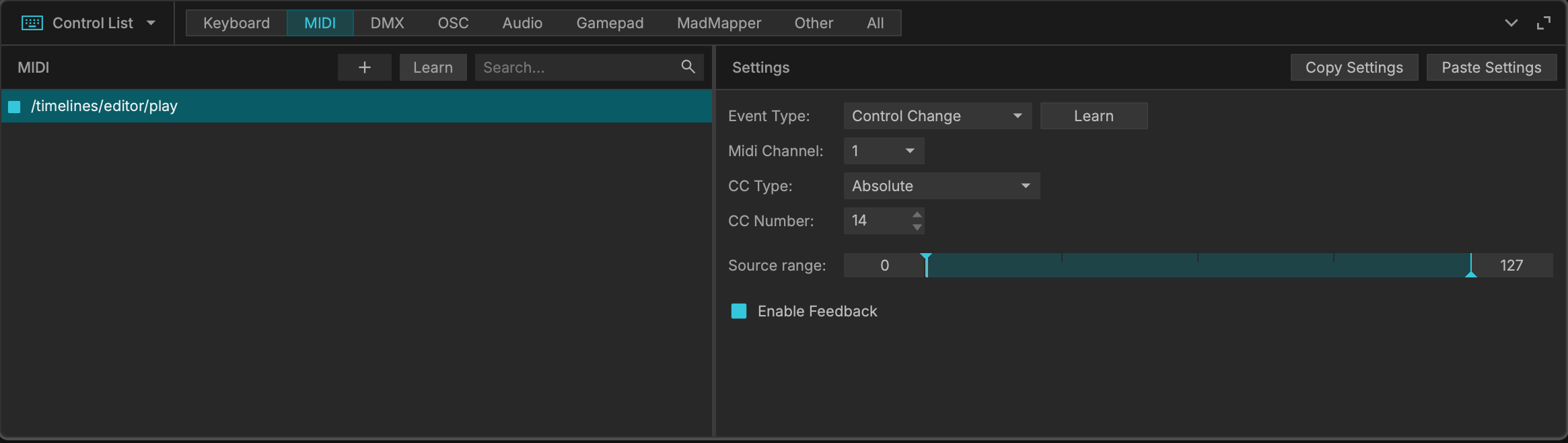Select the Gamepad tab
Screen dimensions: 1568x443
pyautogui.click(x=610, y=23)
